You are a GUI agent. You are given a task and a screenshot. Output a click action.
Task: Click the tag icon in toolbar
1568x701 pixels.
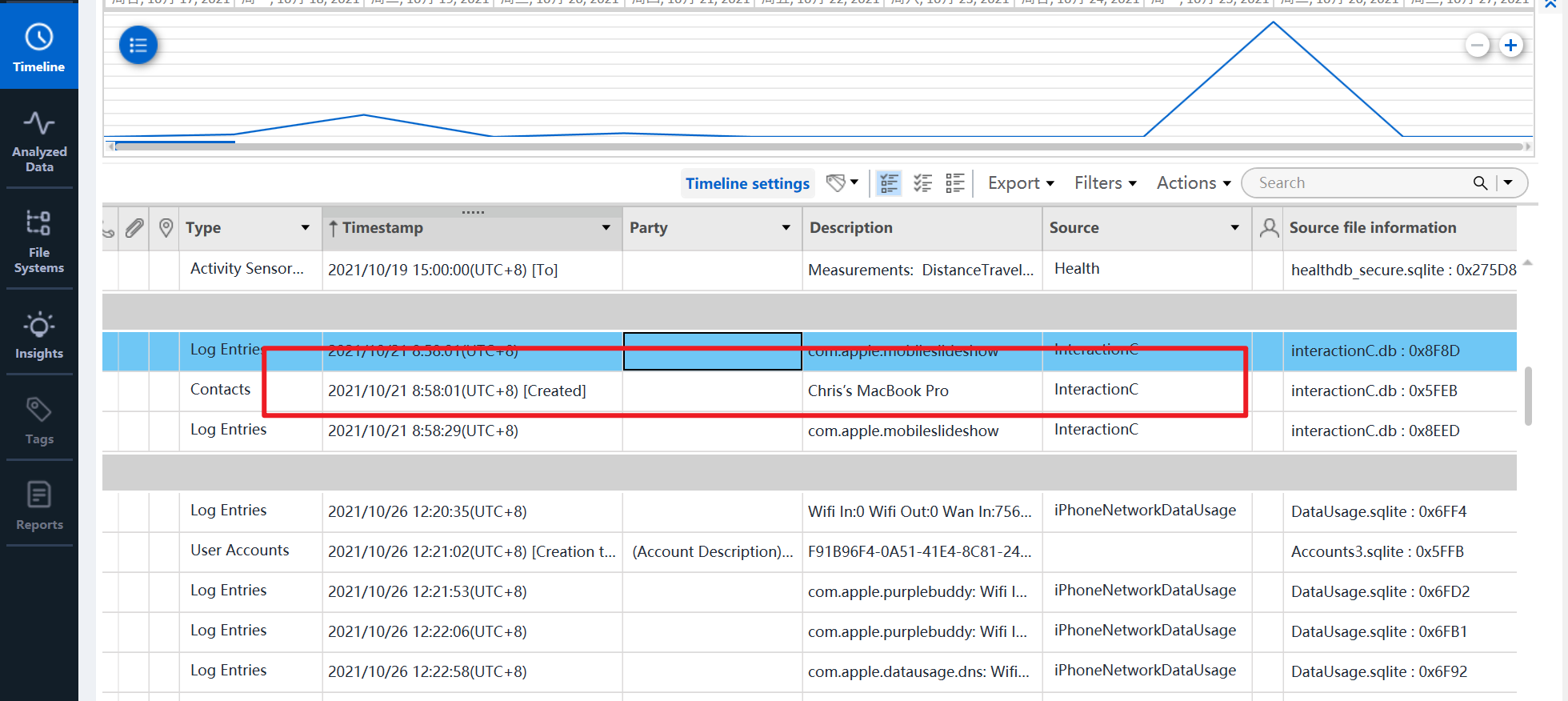835,183
